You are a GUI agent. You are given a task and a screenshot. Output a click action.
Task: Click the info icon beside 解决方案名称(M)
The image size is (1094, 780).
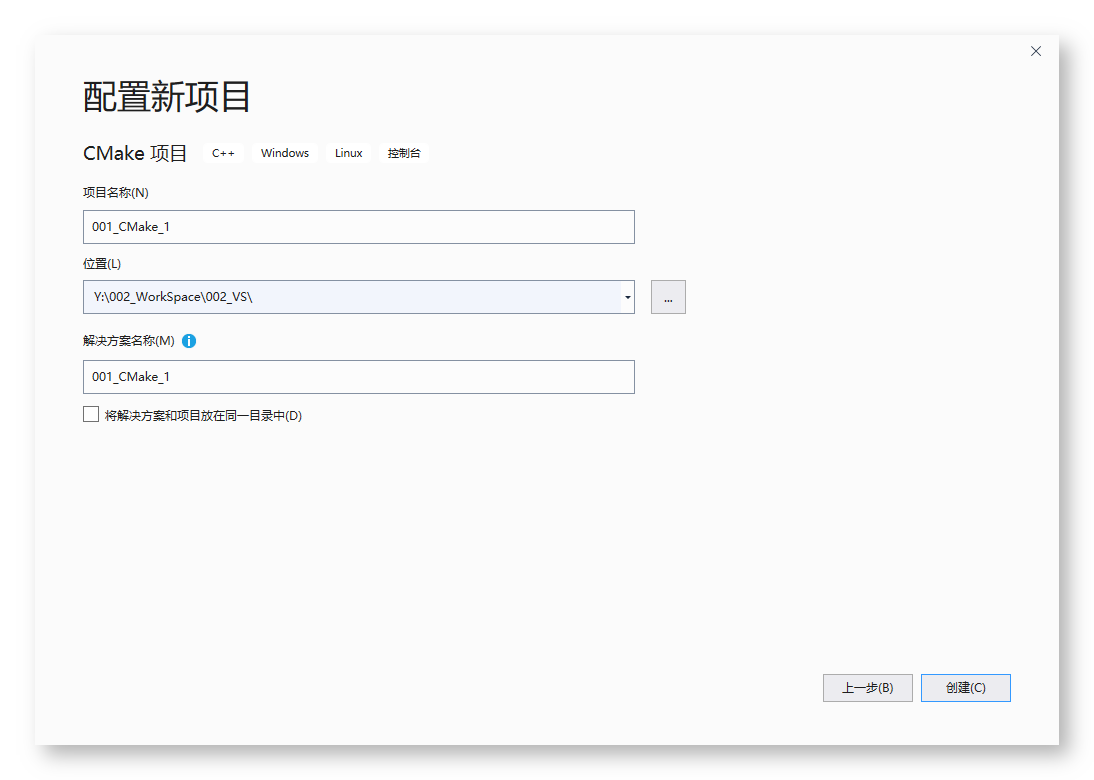tap(189, 341)
